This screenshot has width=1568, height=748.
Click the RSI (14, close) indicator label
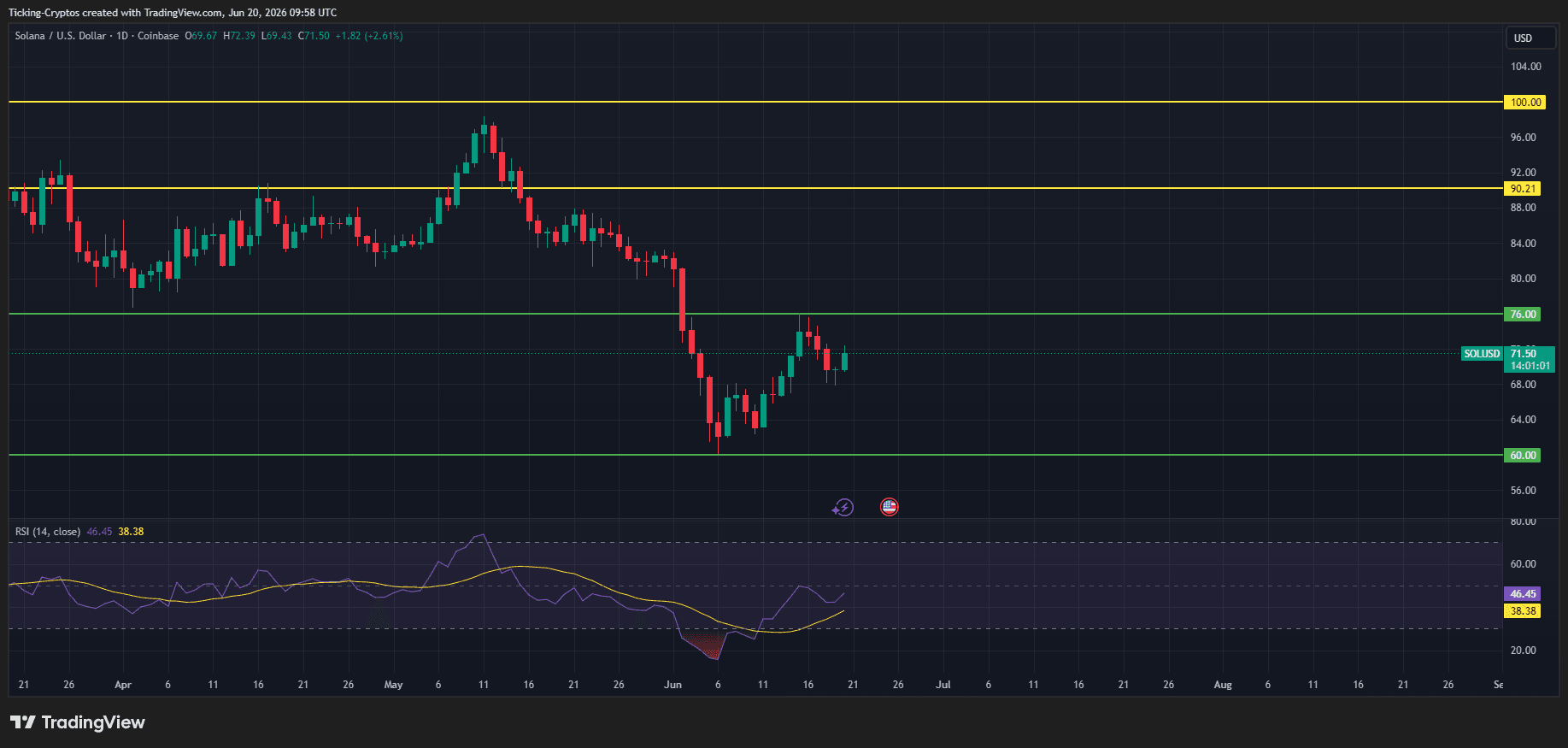tap(48, 532)
